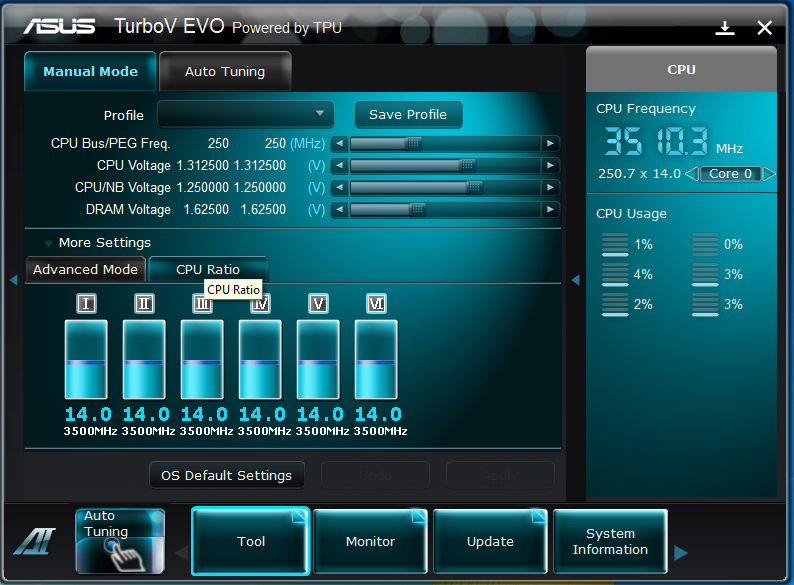
Task: Click core II ratio vertical slider
Action: [144, 360]
